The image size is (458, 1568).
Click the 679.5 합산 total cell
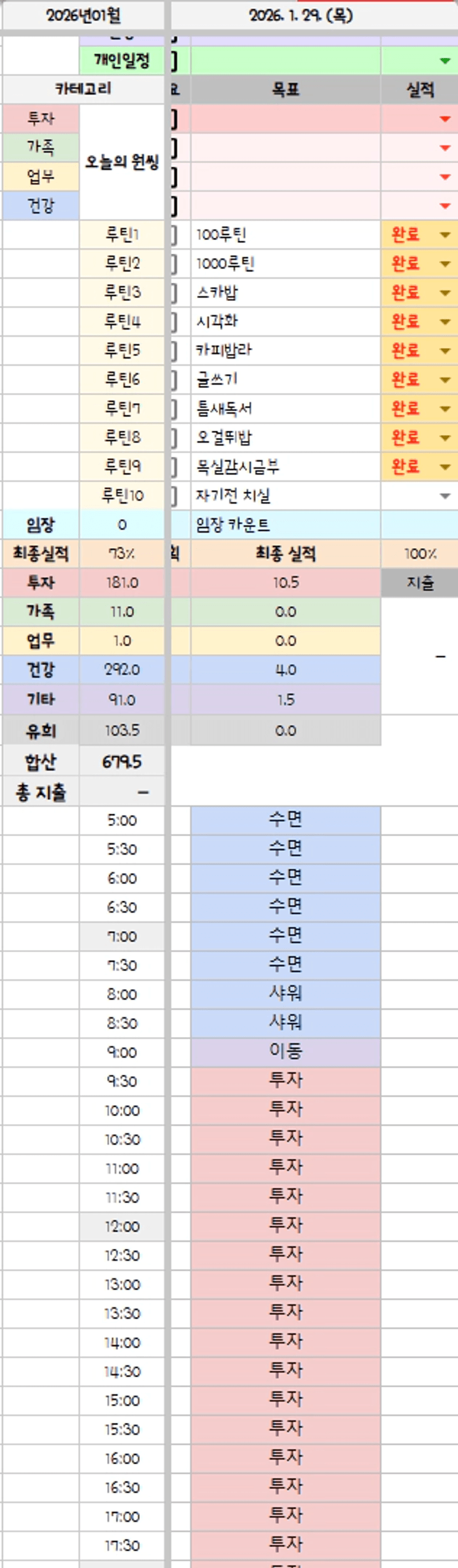(x=122, y=762)
